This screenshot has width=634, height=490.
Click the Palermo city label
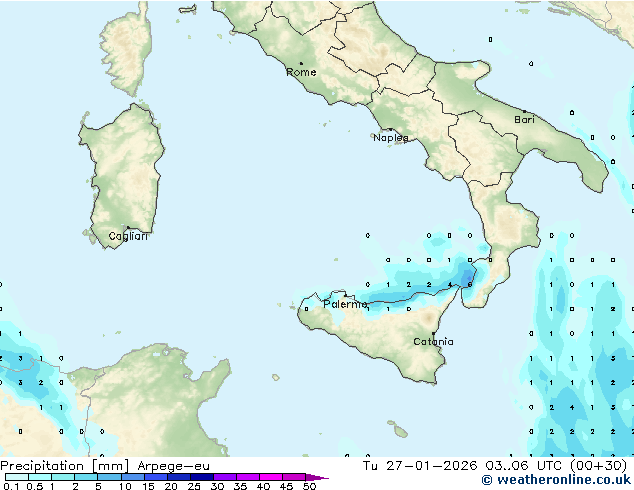pyautogui.click(x=345, y=304)
